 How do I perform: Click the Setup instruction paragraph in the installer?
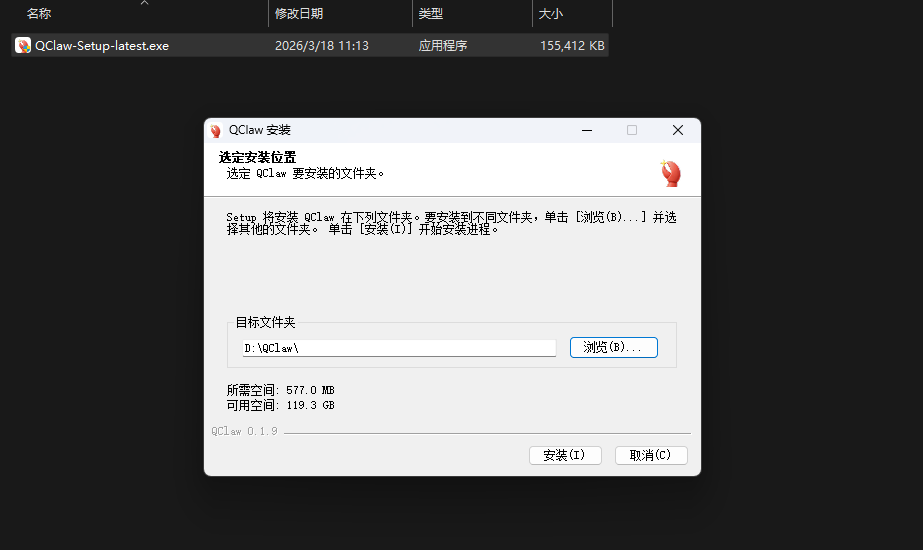(x=451, y=223)
